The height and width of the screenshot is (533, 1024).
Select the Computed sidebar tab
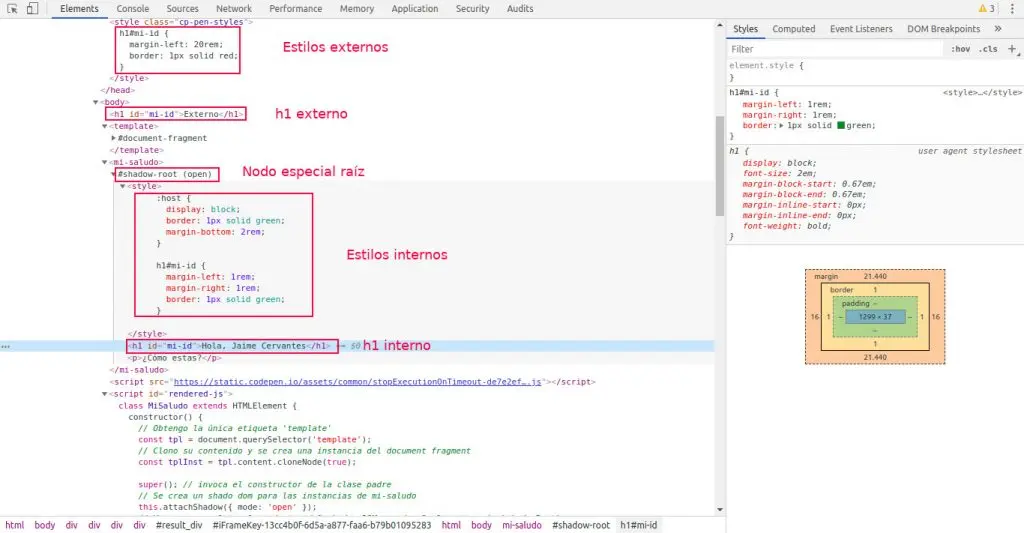pos(793,29)
